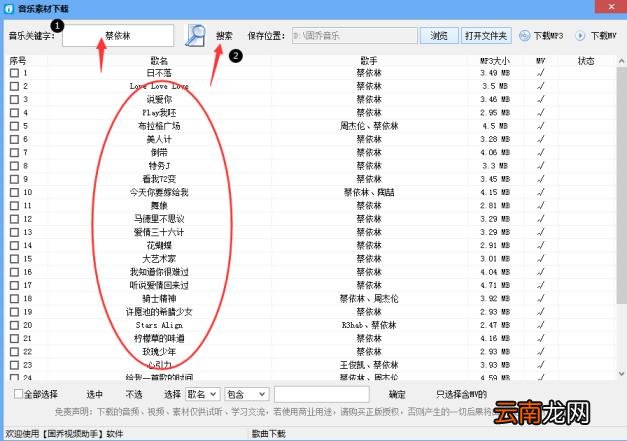Select song 今天你要嫁给我
This screenshot has height=441, width=627.
click(159, 192)
